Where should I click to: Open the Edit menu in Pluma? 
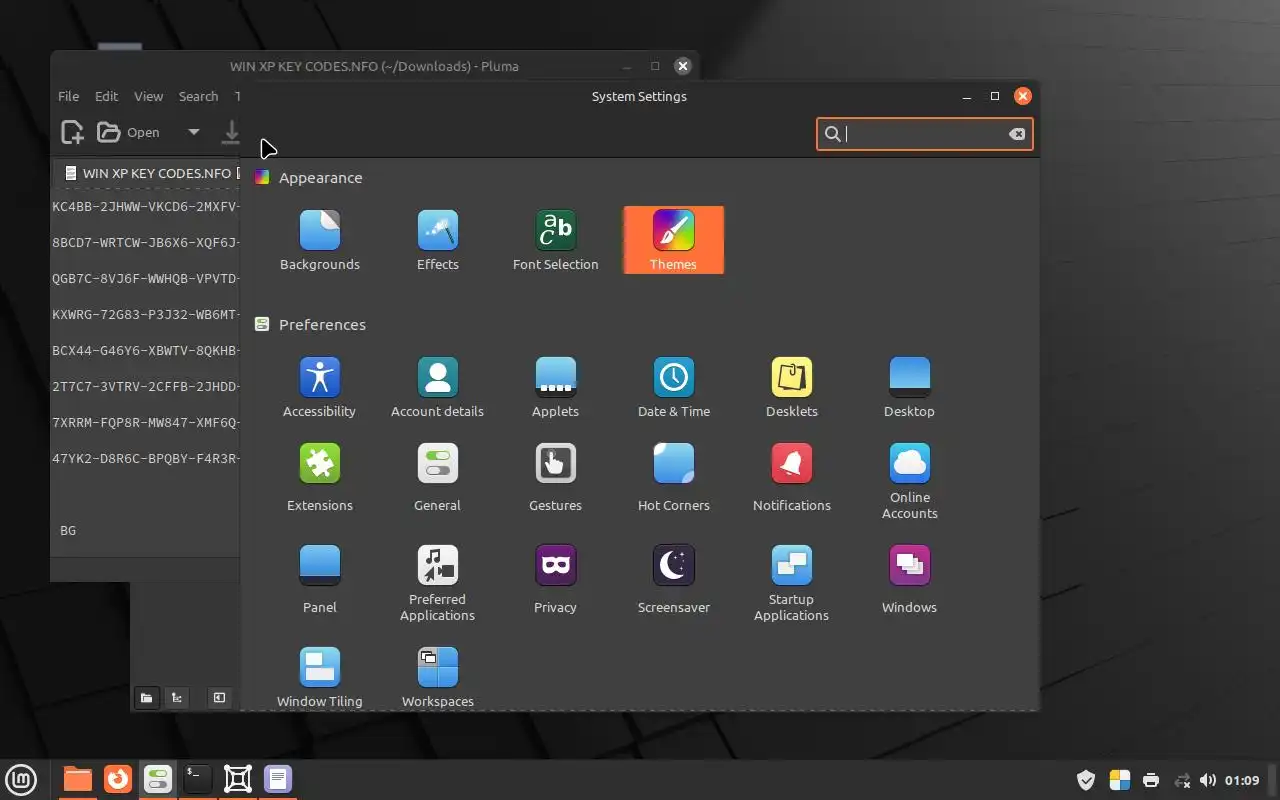(106, 97)
